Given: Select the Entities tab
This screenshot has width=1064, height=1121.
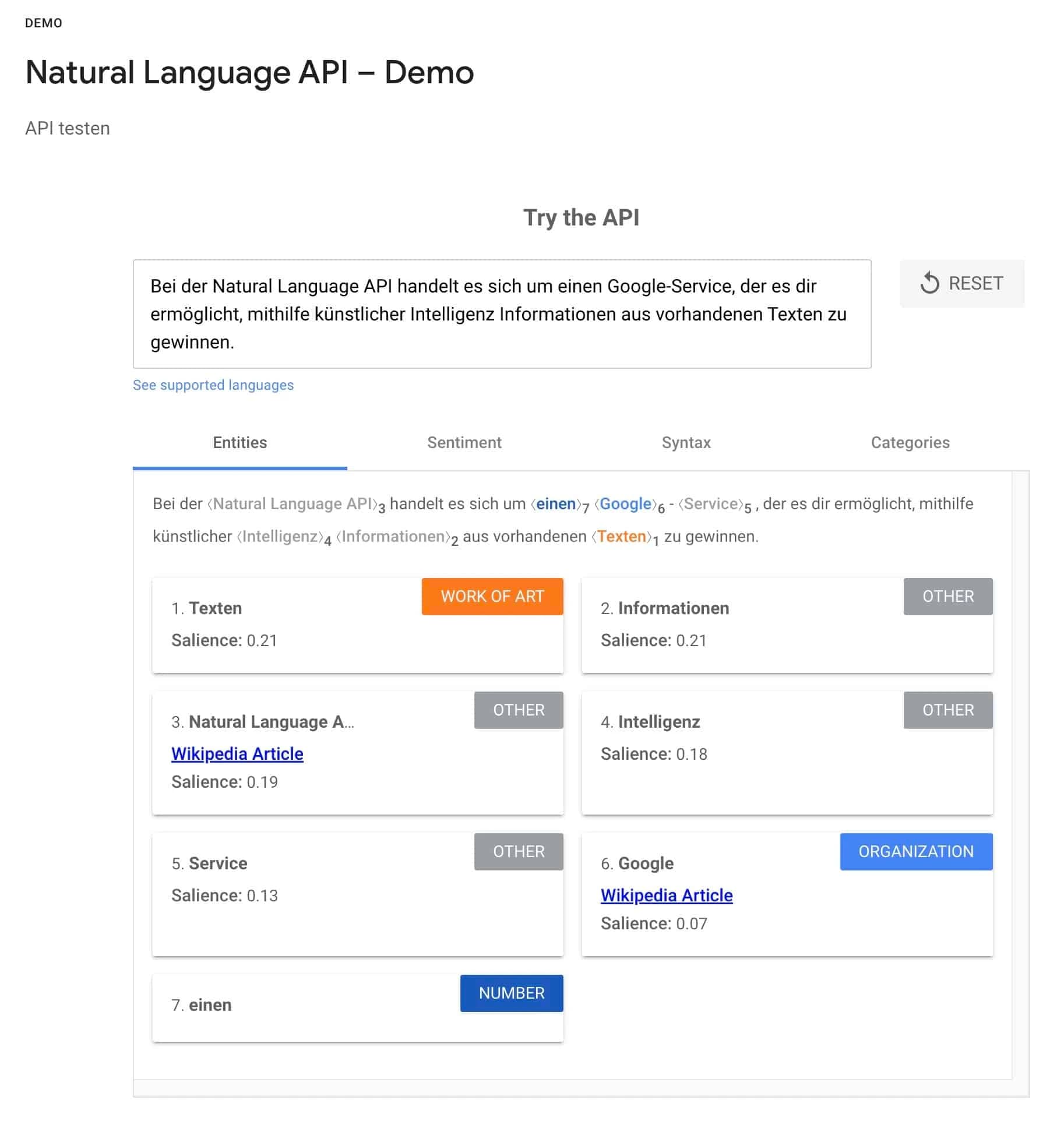Looking at the screenshot, I should coord(239,443).
